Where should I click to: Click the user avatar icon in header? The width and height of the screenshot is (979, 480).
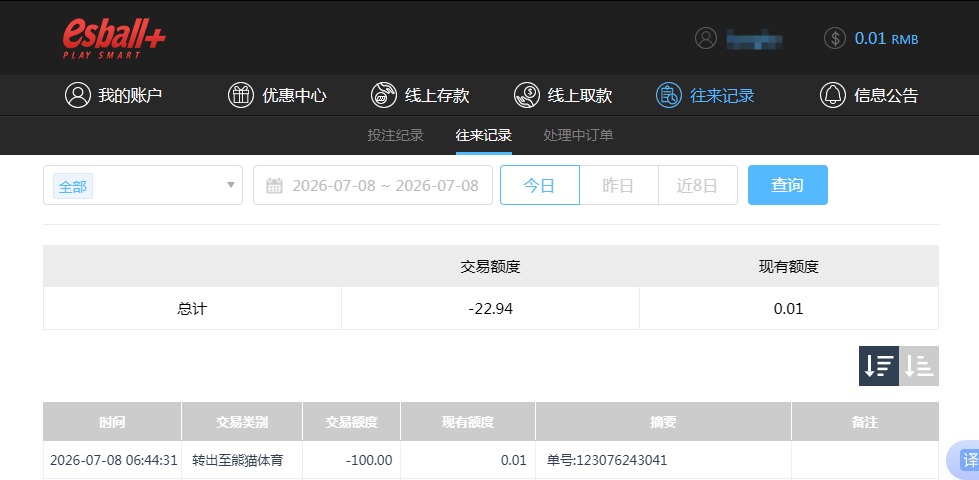point(706,38)
